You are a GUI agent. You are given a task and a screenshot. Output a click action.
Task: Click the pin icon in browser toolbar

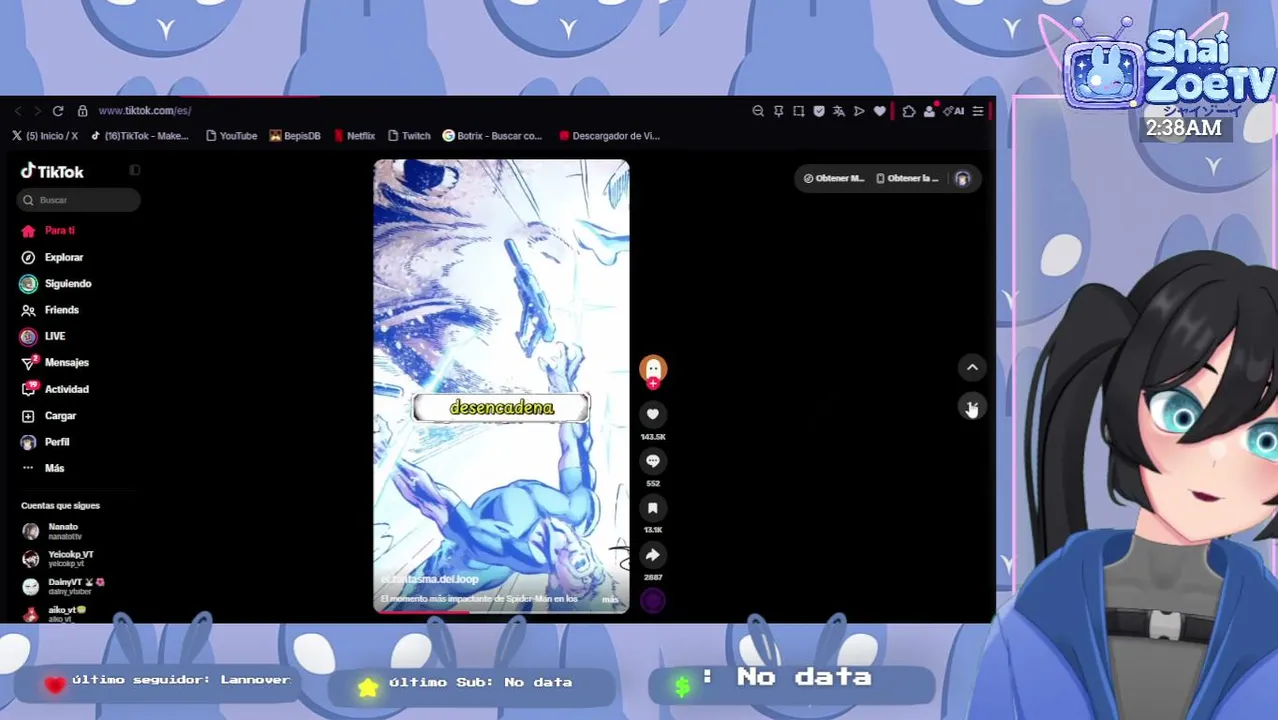click(778, 111)
